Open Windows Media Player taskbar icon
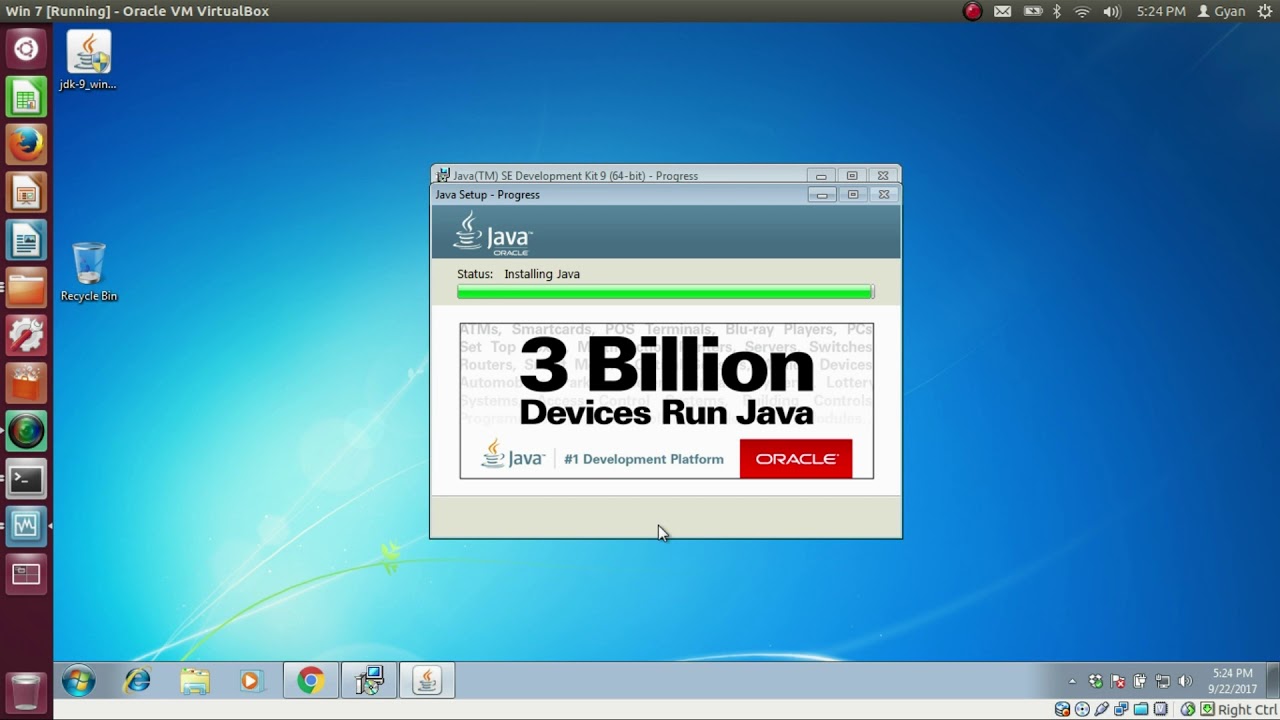 click(251, 681)
